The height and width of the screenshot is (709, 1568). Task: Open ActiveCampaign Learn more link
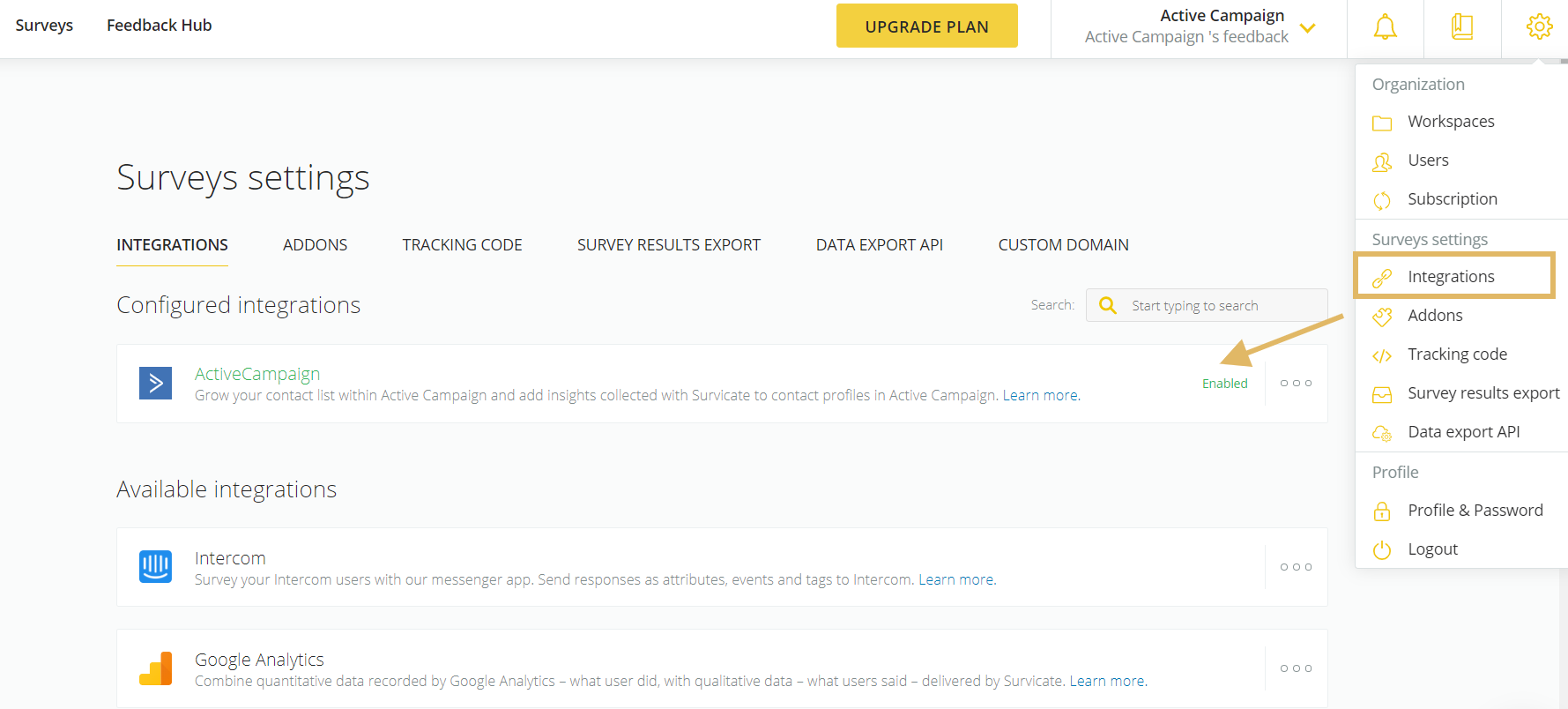(1041, 395)
